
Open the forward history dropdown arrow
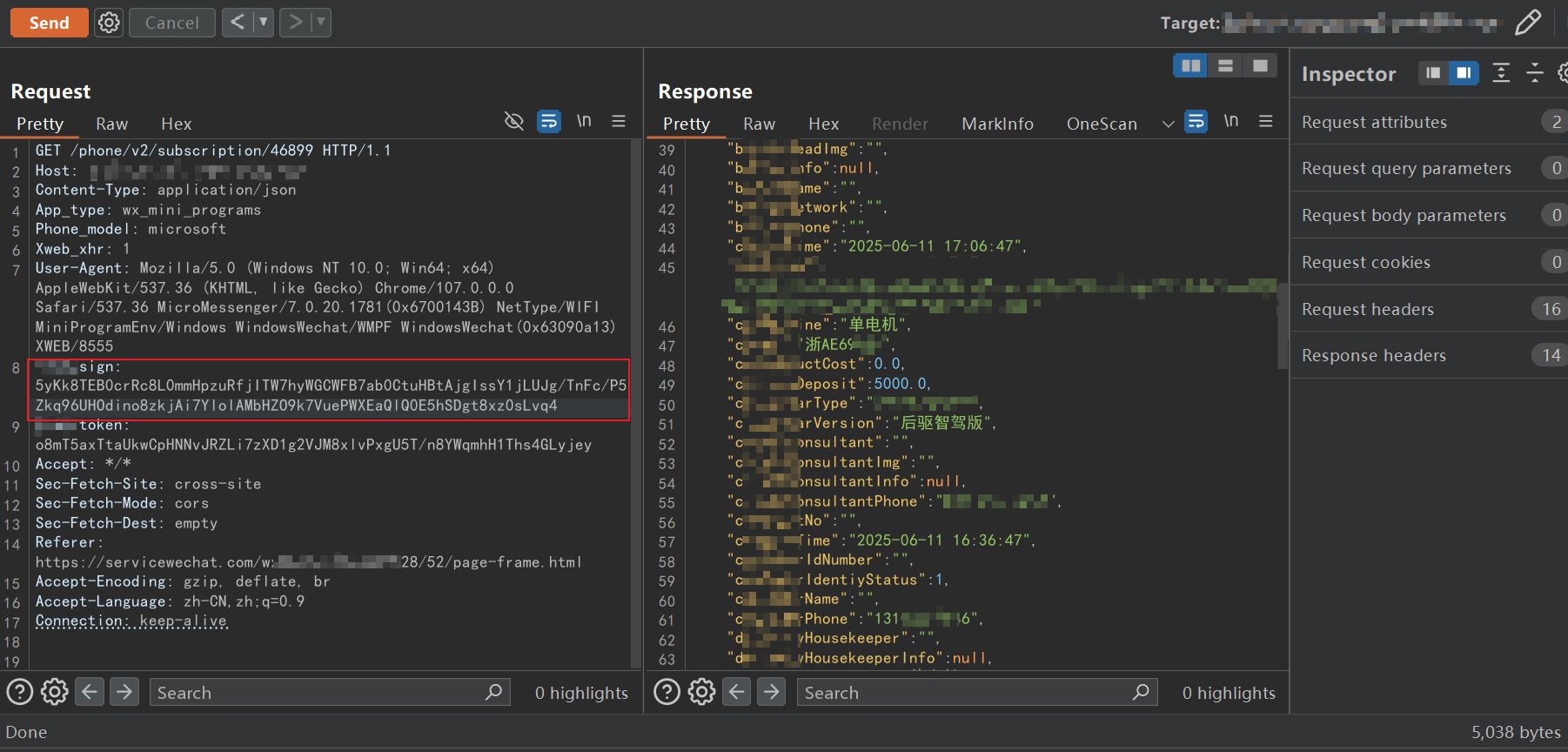coord(321,23)
